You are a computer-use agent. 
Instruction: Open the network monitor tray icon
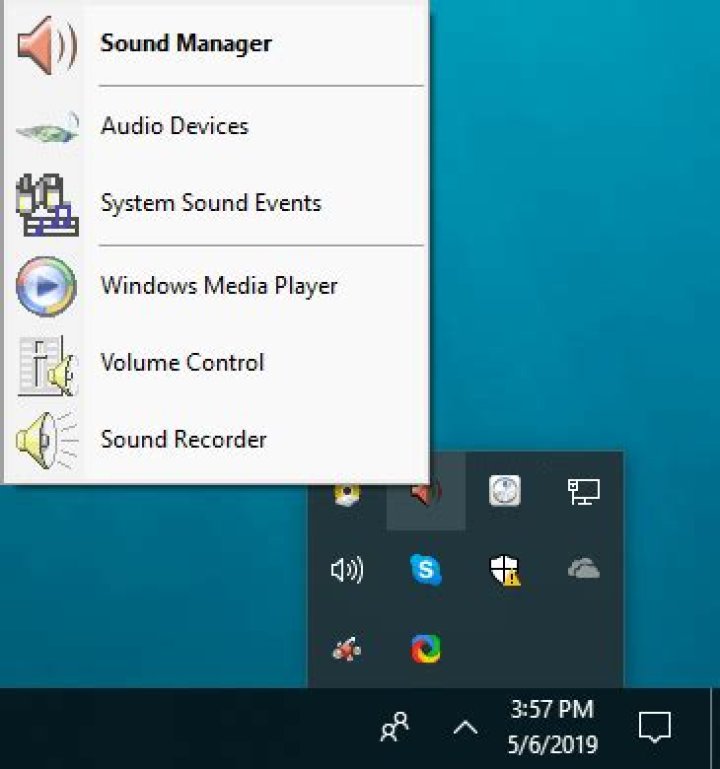click(x=584, y=491)
